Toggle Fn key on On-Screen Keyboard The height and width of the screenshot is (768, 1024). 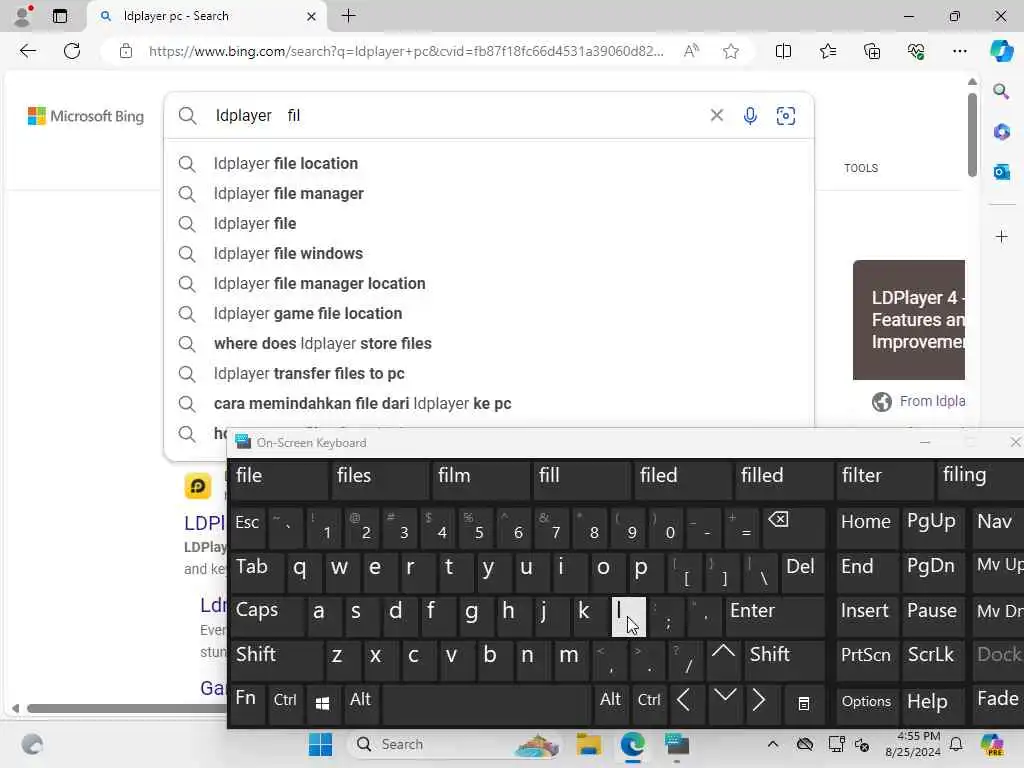click(x=248, y=703)
